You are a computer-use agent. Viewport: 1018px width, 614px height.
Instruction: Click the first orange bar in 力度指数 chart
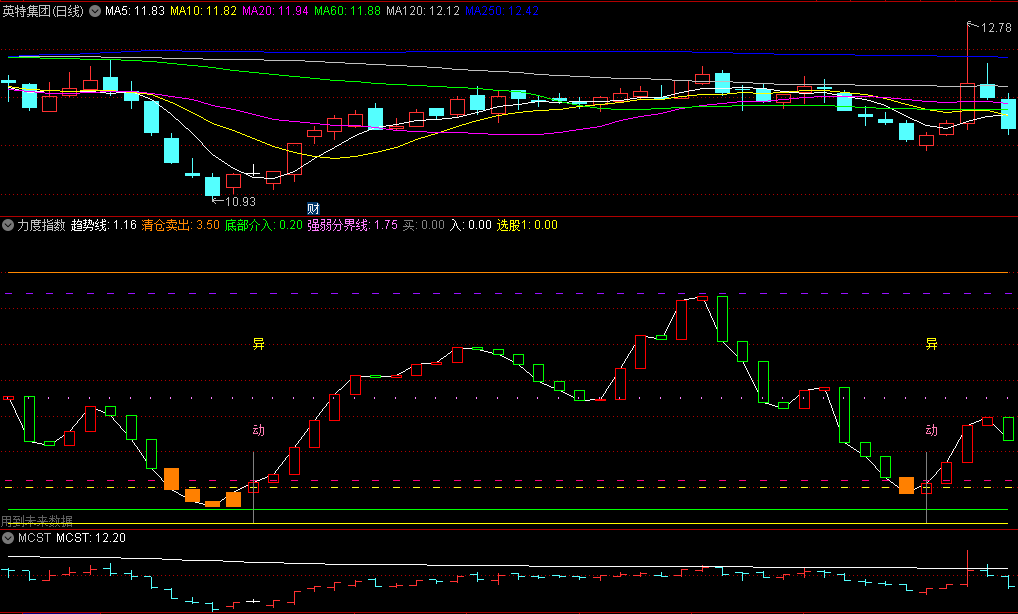click(171, 479)
